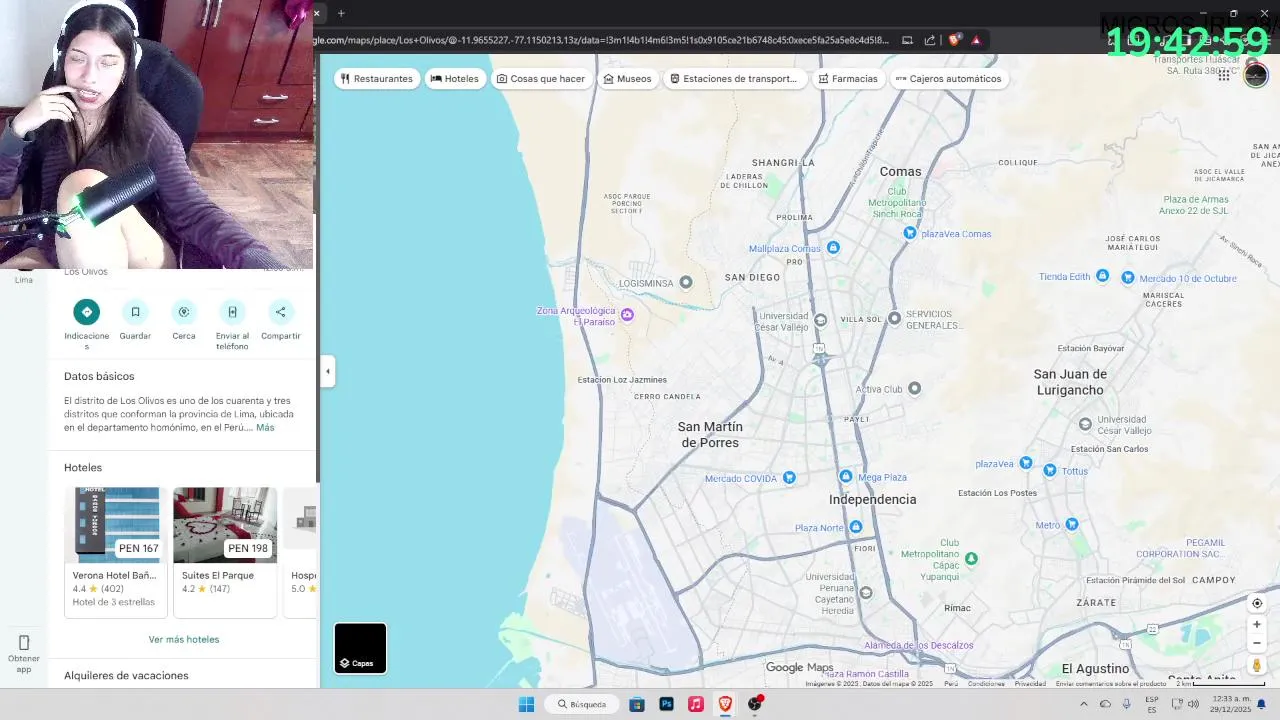Select the Farmacias chip
Screen dimensions: 1280x720
point(848,78)
